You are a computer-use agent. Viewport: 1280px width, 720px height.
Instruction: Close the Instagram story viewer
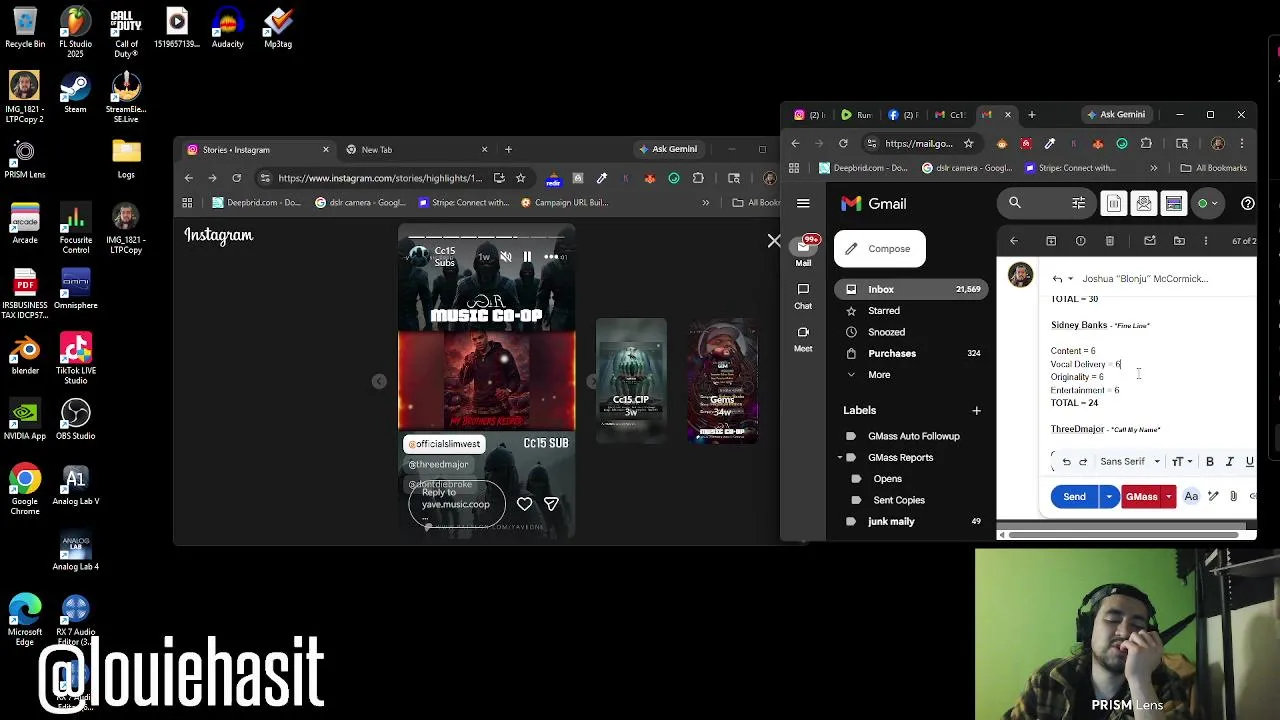click(x=774, y=241)
